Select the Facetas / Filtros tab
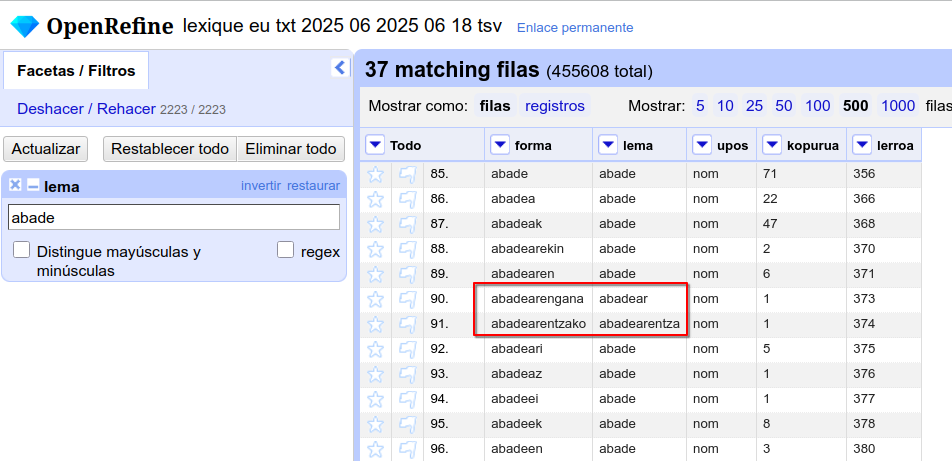 [76, 71]
